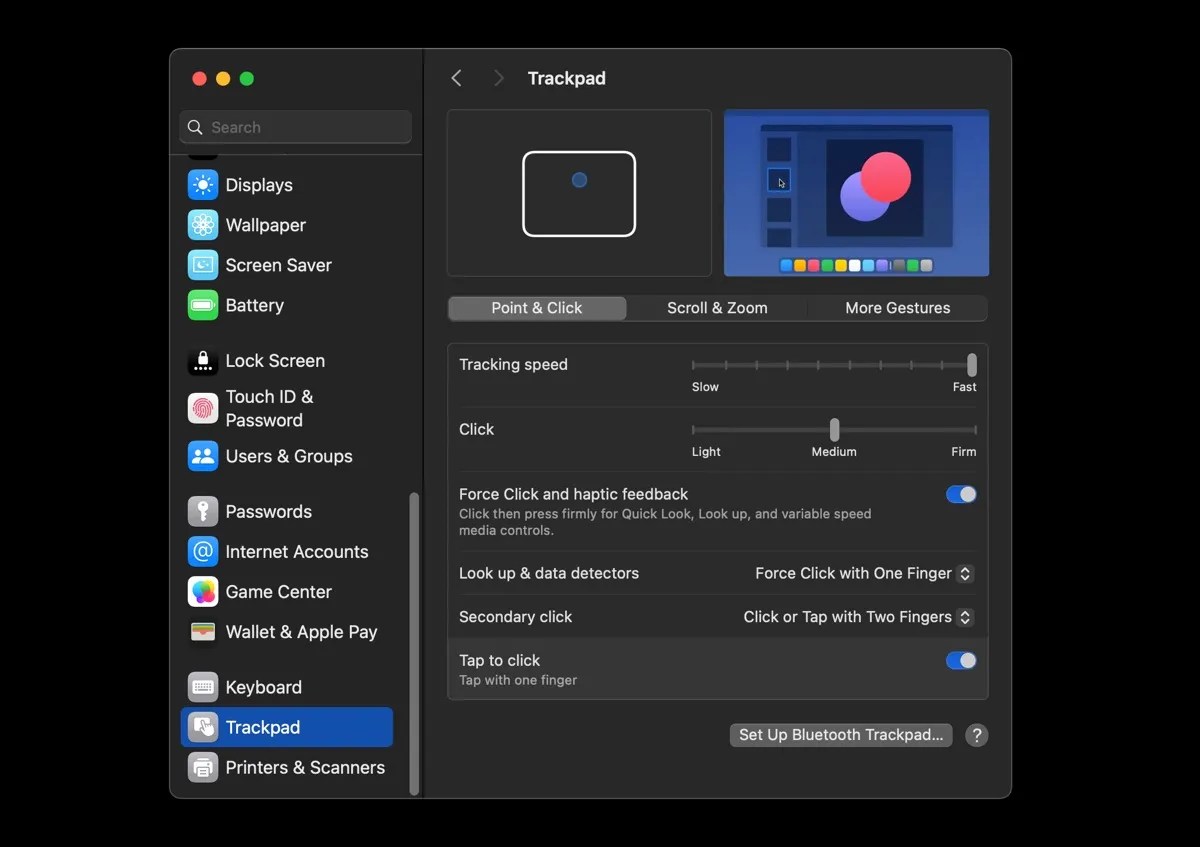Open the More Gestures tab
Viewport: 1200px width, 847px height.
[897, 308]
